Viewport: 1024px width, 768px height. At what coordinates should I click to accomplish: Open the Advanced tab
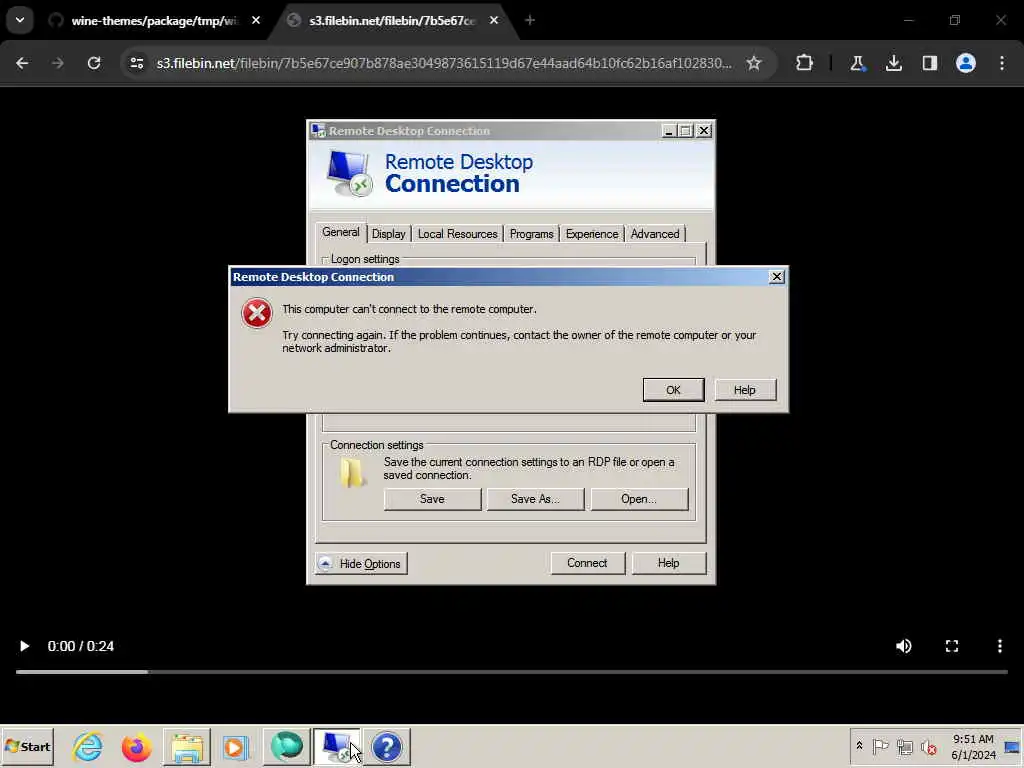[x=655, y=234]
